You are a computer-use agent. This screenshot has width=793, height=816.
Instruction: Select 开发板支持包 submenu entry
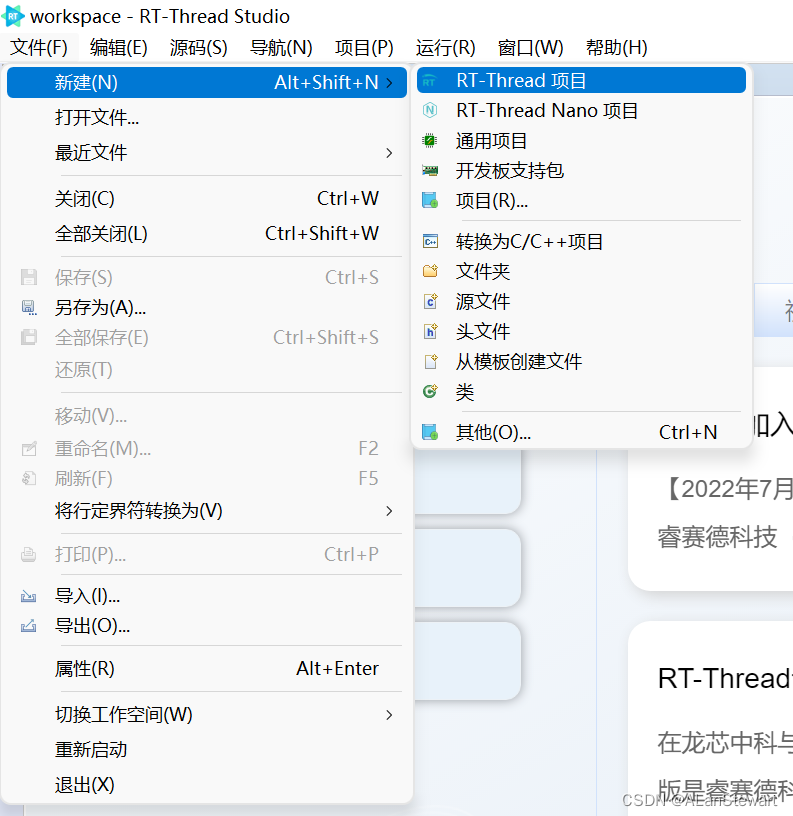(x=581, y=171)
